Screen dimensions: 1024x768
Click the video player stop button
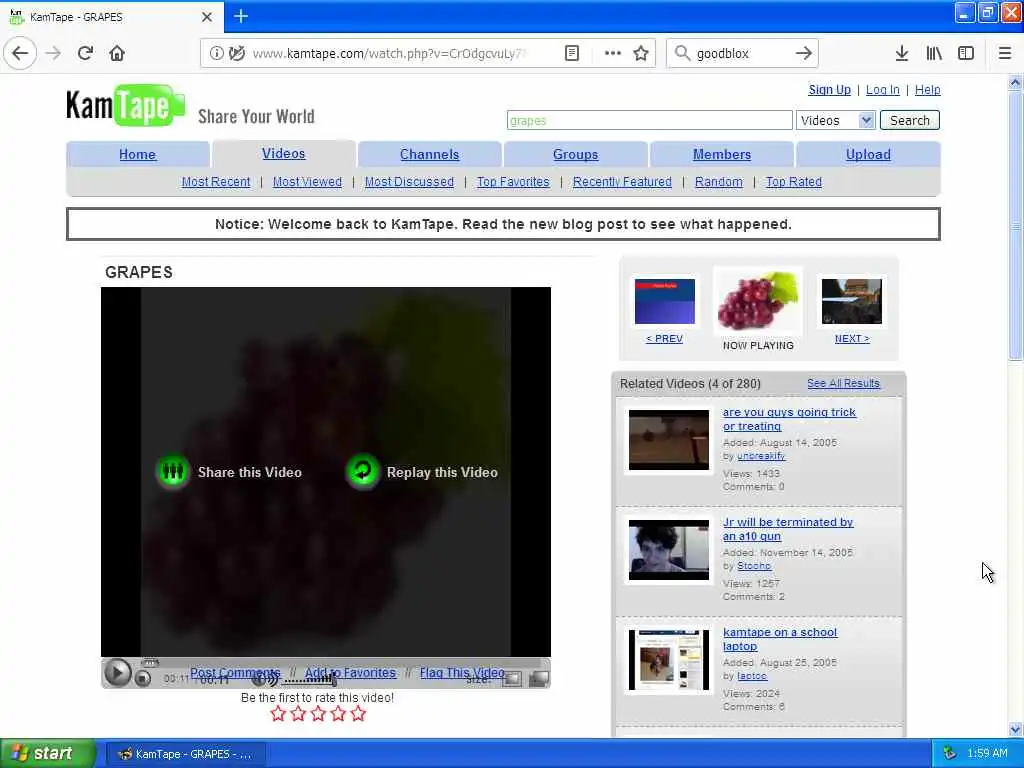(143, 679)
